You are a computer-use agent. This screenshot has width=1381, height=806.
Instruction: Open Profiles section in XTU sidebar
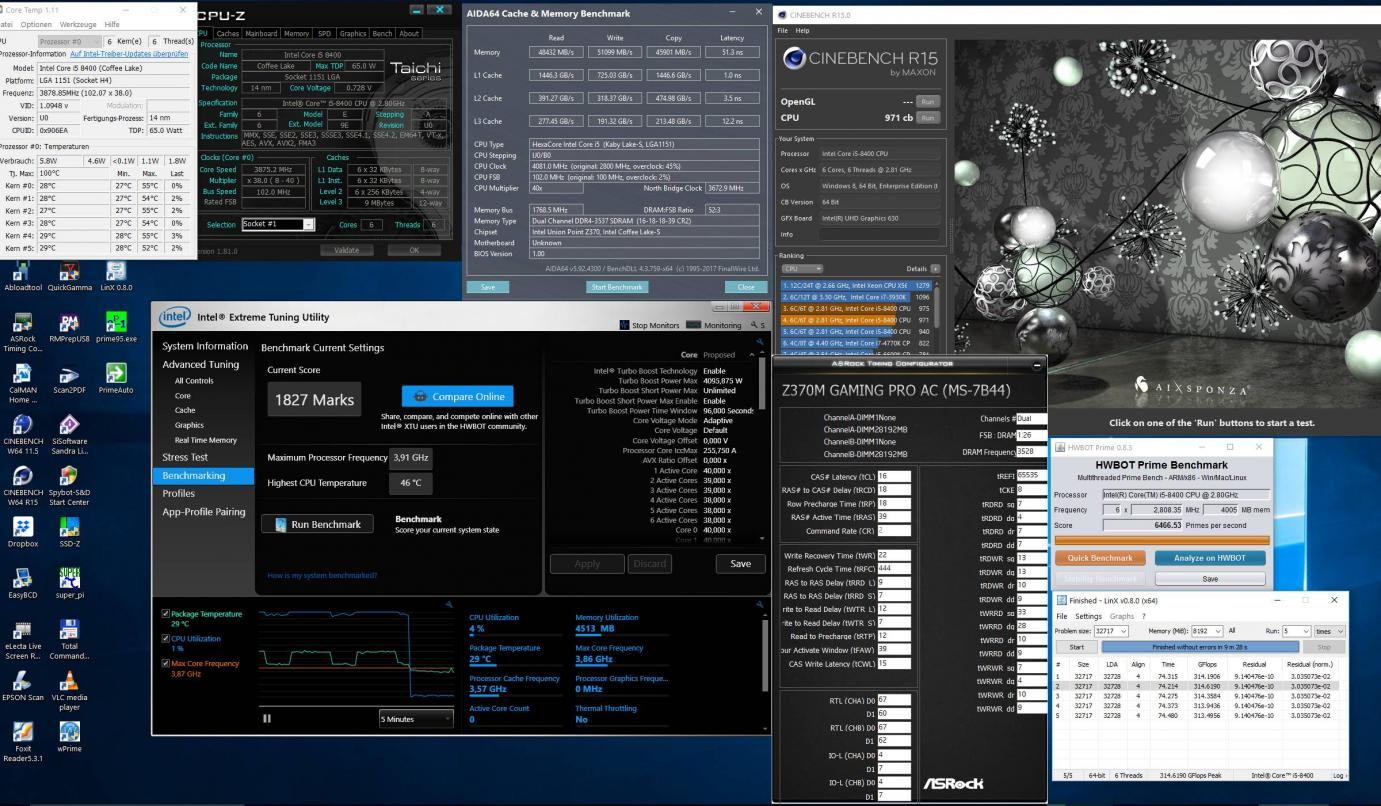179,493
